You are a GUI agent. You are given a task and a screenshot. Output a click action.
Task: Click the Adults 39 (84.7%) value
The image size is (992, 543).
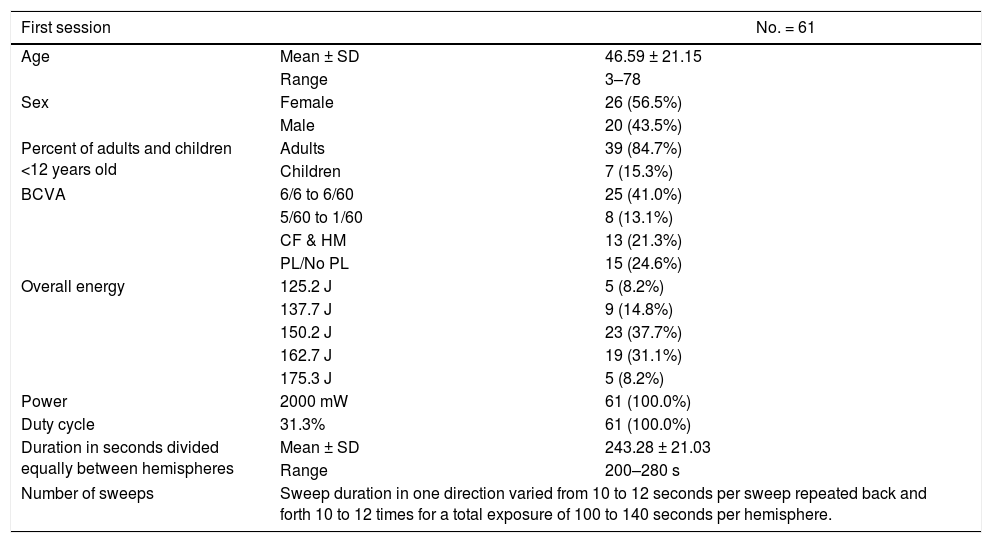637,149
